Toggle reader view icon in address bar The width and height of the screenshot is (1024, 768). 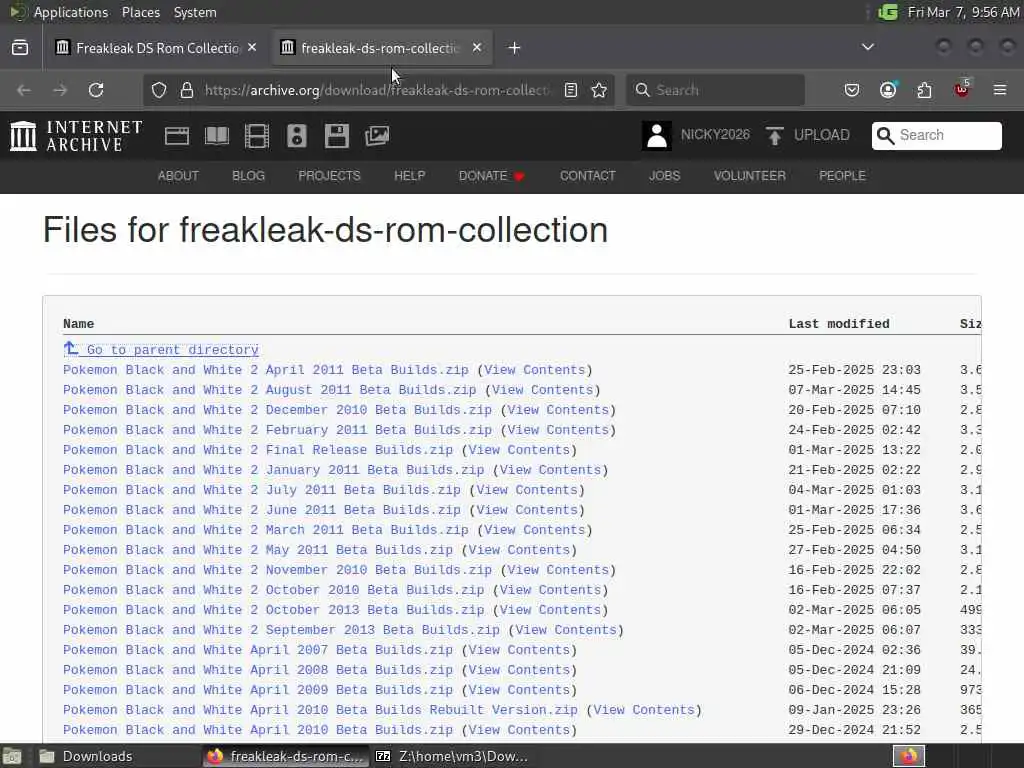tap(571, 89)
